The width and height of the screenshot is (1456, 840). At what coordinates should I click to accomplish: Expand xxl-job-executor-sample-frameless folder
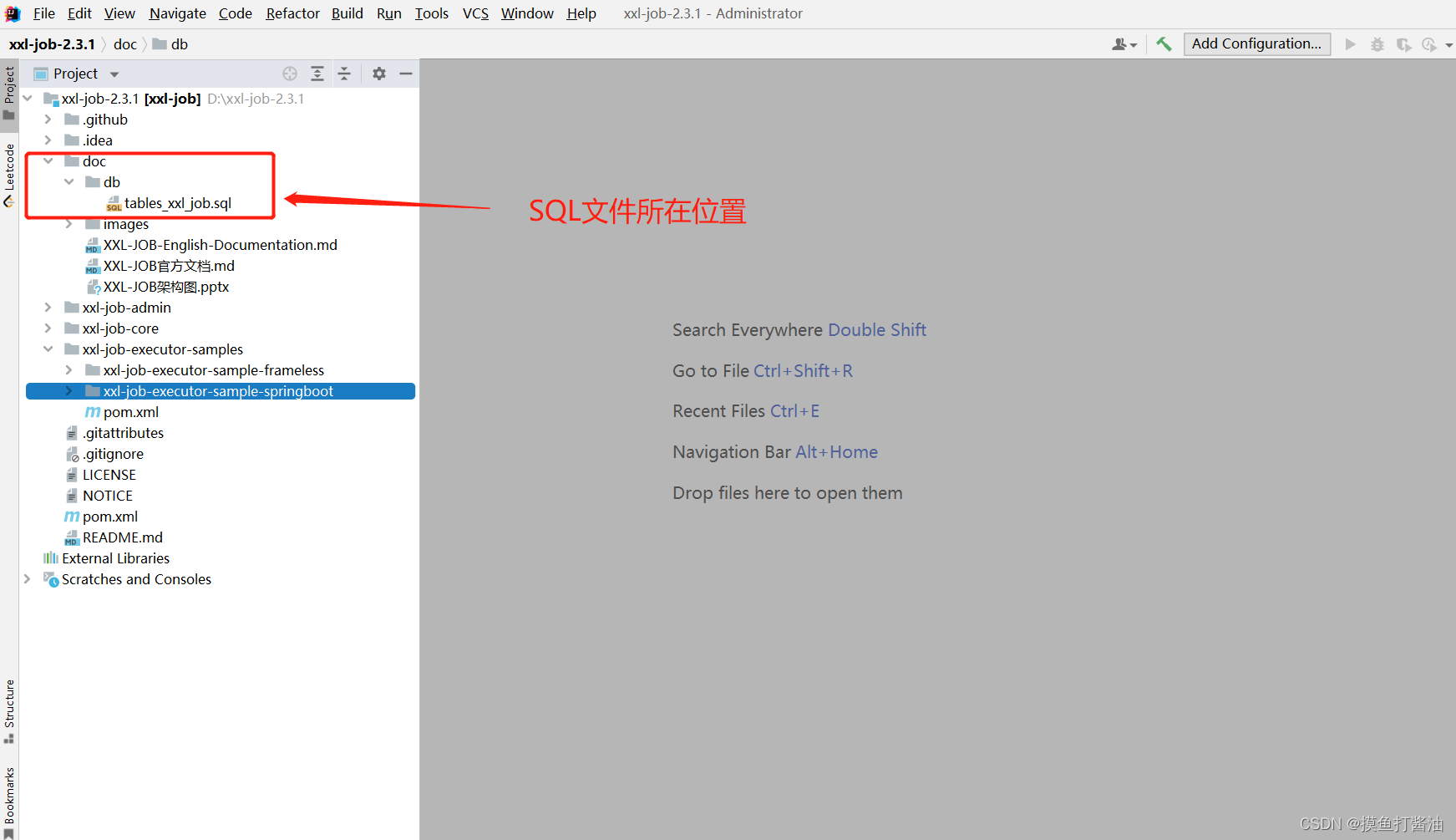click(69, 370)
